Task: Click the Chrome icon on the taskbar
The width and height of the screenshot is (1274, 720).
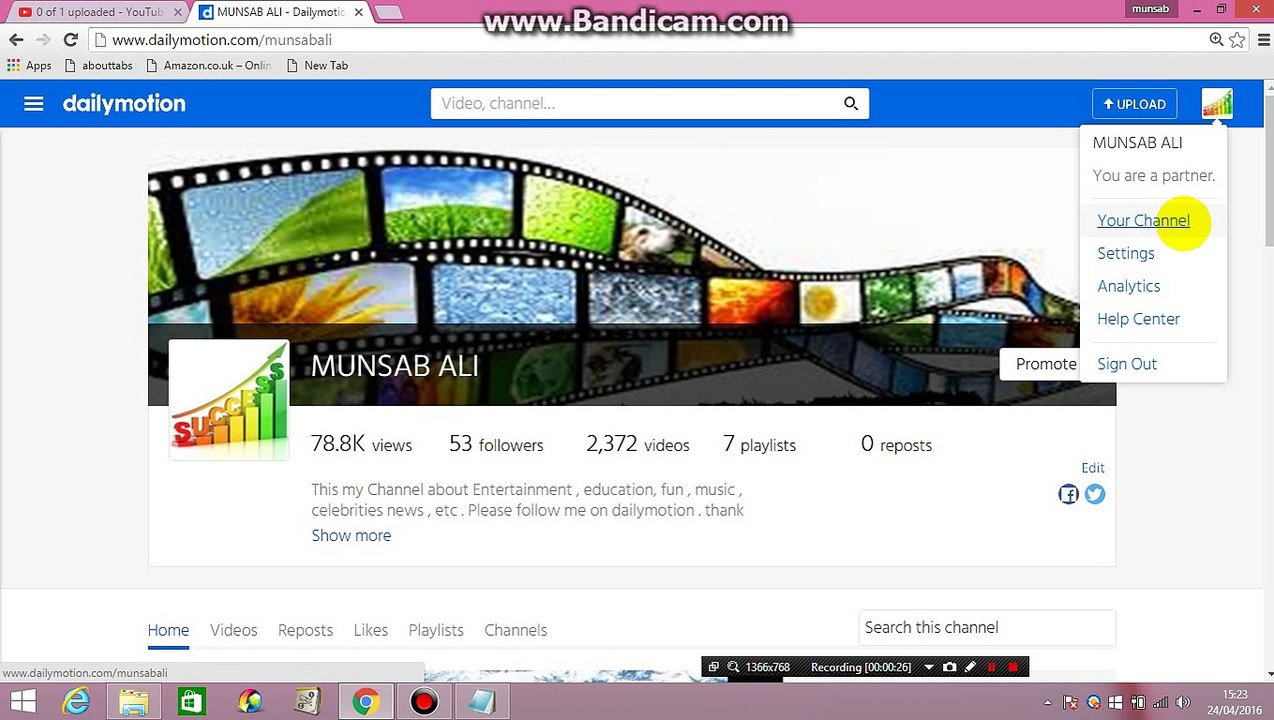Action: coord(365,702)
